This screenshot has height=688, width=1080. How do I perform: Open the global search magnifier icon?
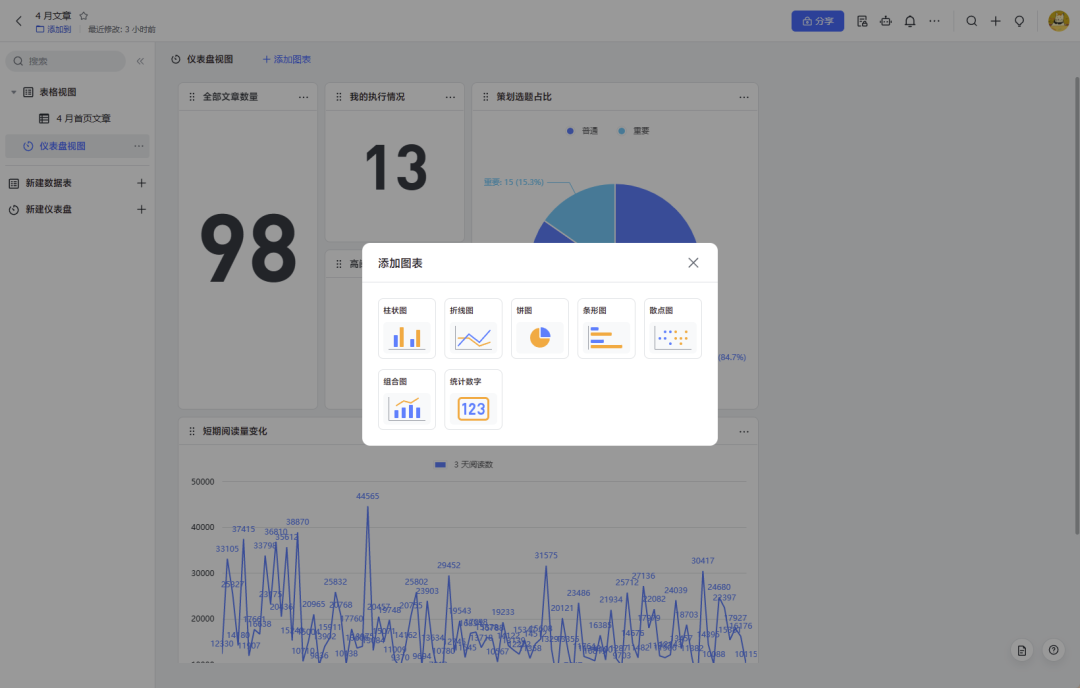971,21
